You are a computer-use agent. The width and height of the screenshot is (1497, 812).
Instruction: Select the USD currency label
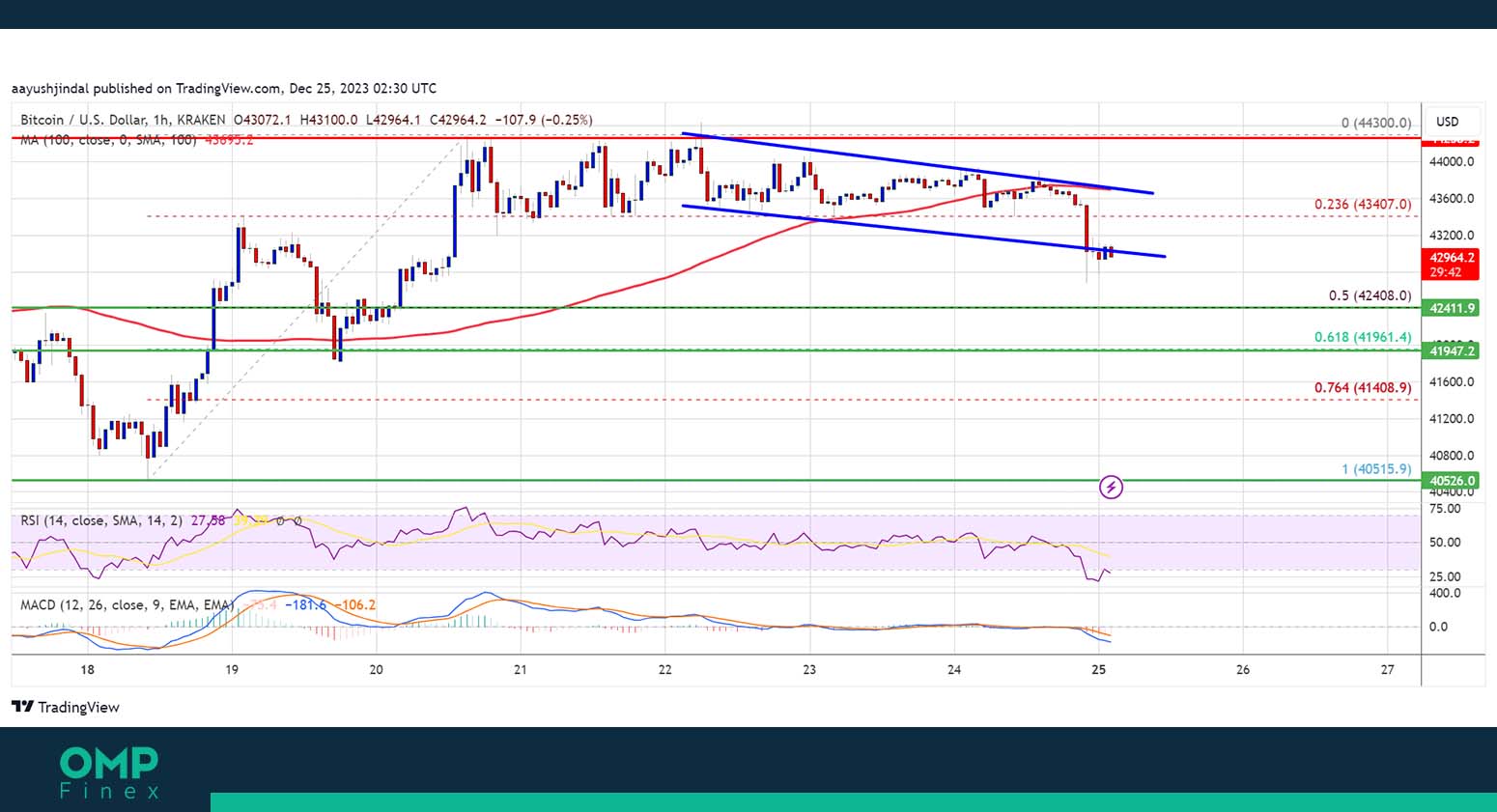coord(1447,122)
